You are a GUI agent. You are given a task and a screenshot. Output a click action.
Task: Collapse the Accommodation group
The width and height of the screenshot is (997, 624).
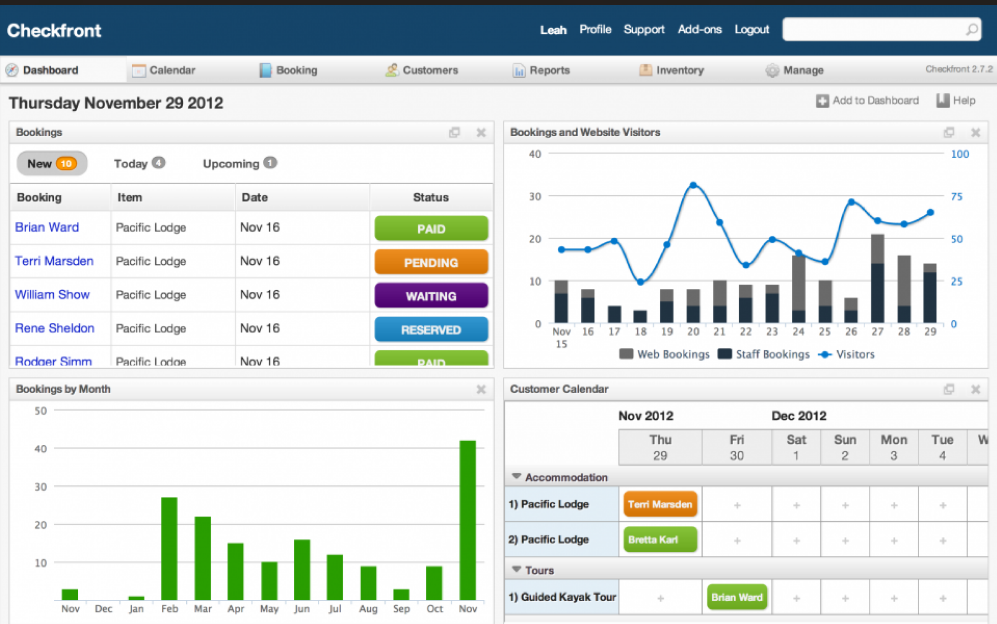click(516, 476)
